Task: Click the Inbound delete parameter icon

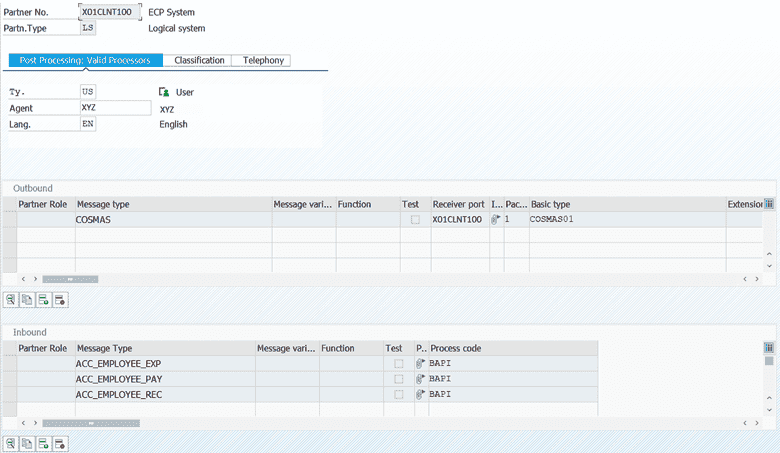Action: pyautogui.click(x=60, y=443)
